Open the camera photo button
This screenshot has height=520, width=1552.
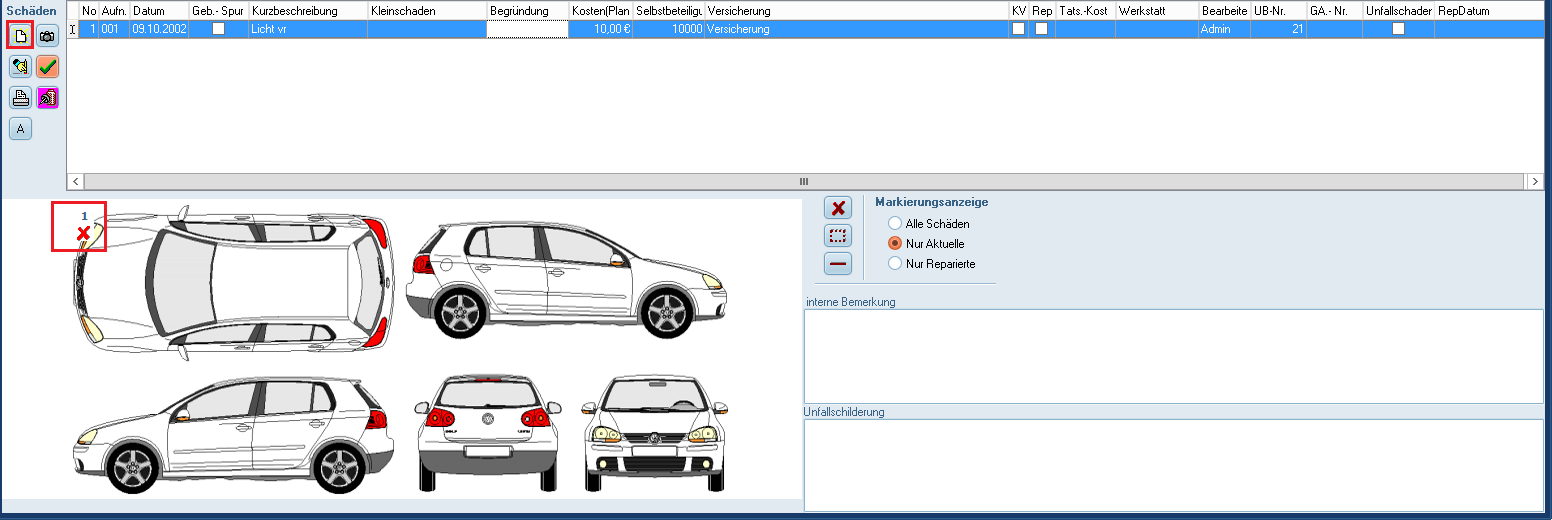47,35
